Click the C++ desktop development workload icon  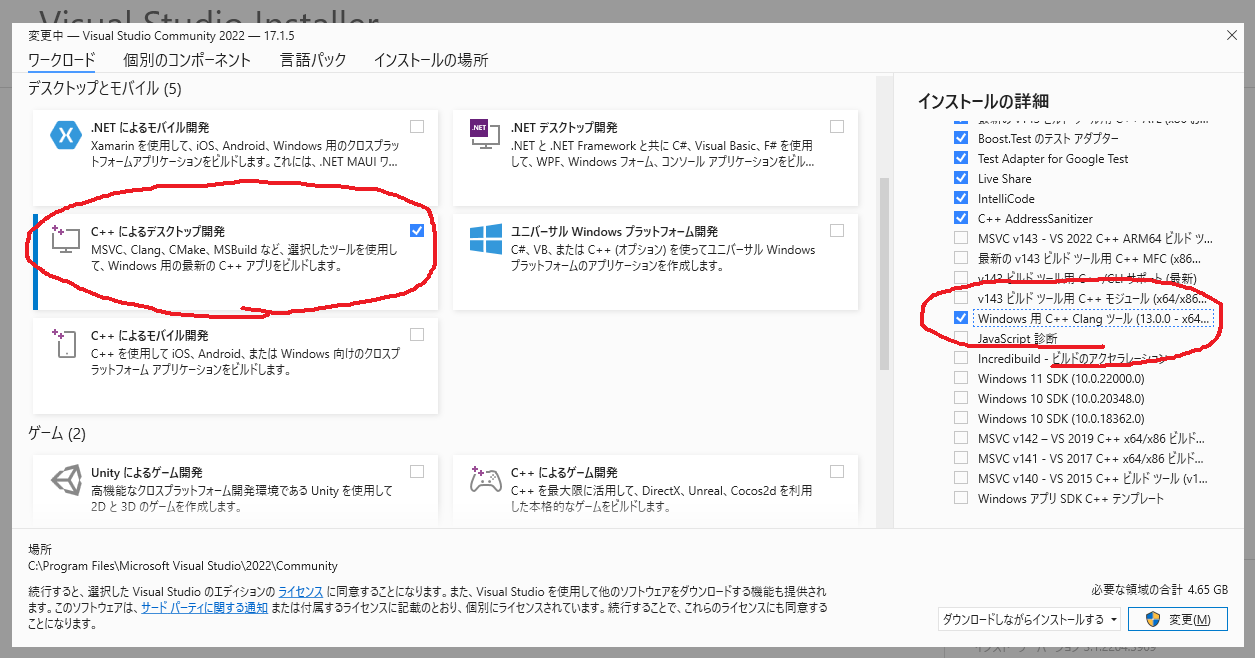pos(65,240)
